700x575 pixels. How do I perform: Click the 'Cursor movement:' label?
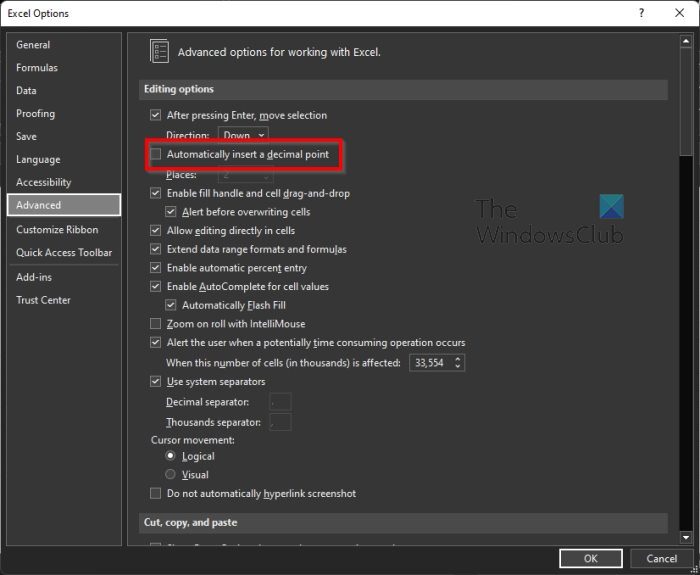[x=192, y=440]
